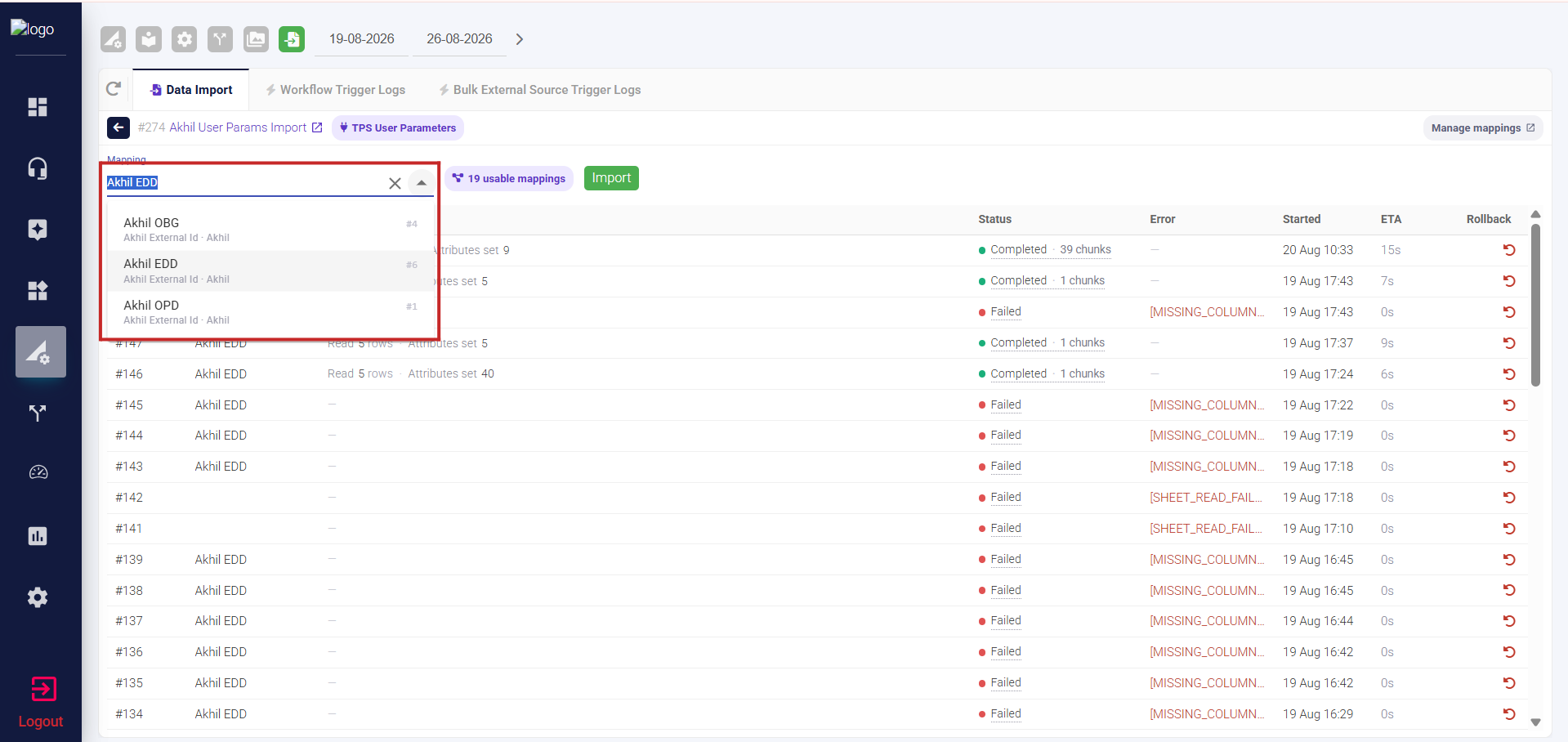
Task: Open the dashboard grid icon in sidebar
Action: pyautogui.click(x=38, y=107)
